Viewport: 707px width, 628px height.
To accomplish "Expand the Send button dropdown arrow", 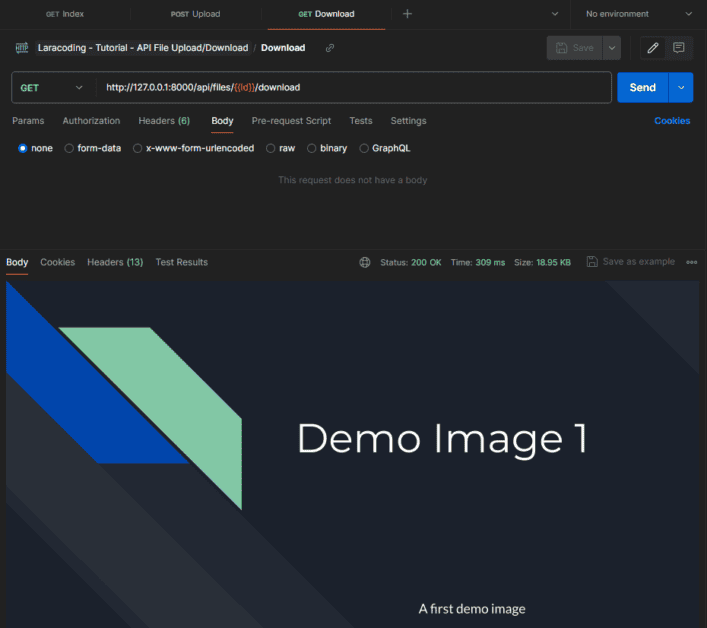I will (x=681, y=87).
